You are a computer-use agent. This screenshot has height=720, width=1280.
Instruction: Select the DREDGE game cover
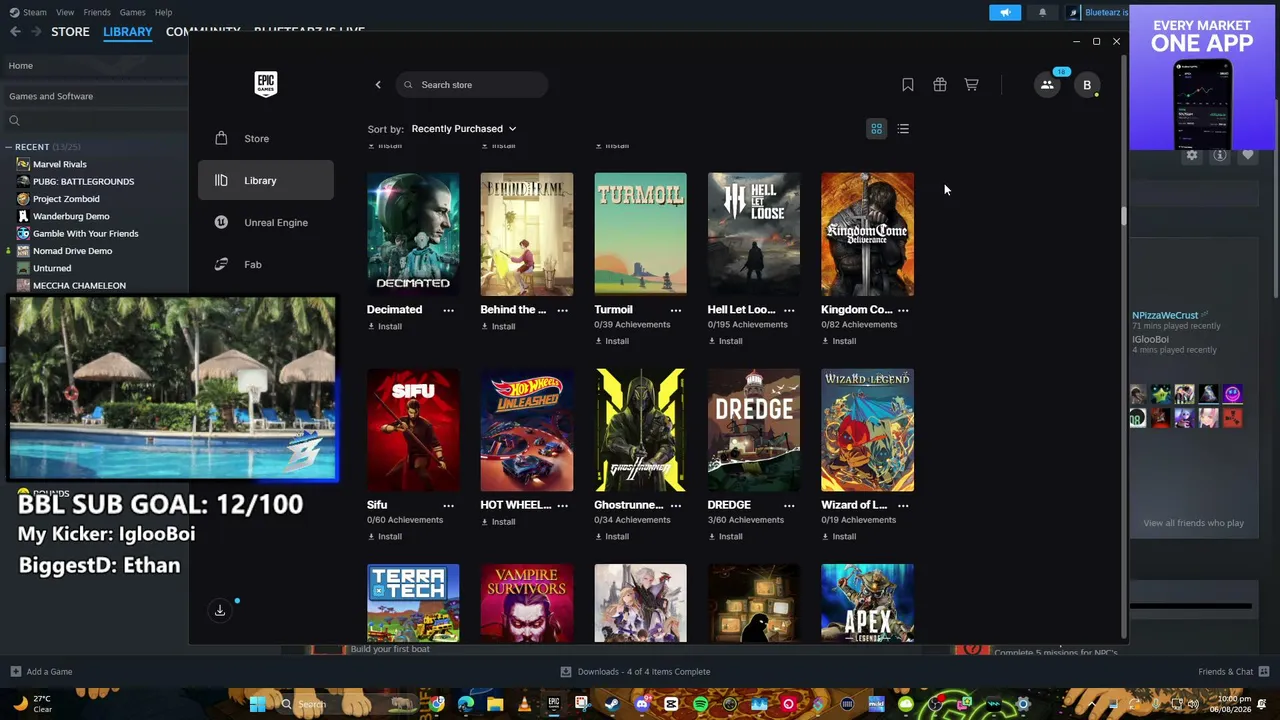pos(754,430)
